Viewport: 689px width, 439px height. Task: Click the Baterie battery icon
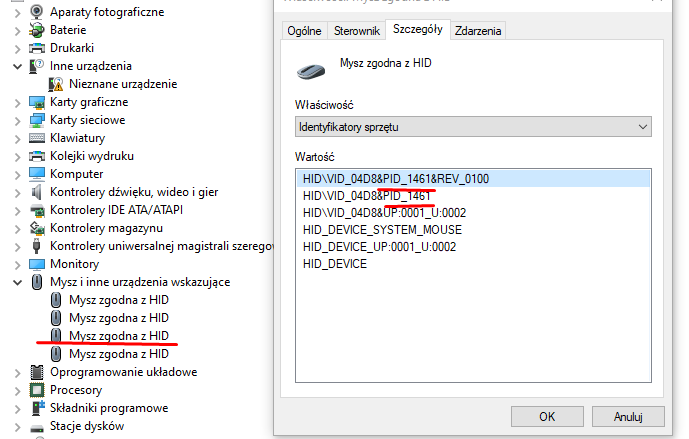tap(38, 30)
